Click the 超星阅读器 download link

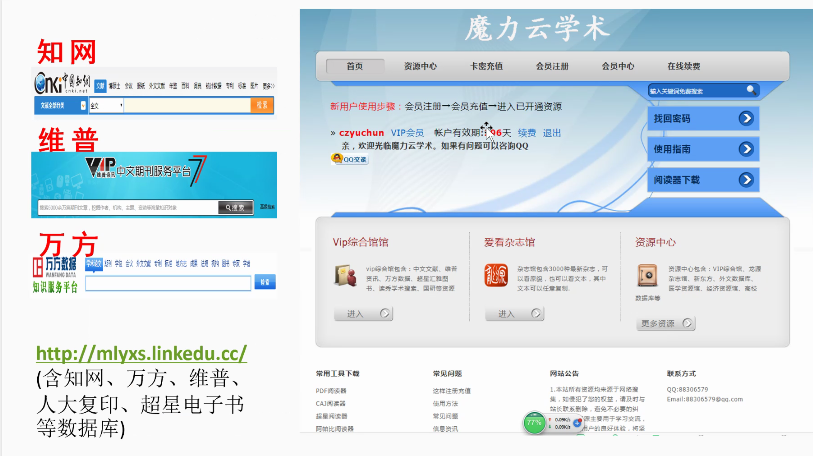tap(331, 416)
